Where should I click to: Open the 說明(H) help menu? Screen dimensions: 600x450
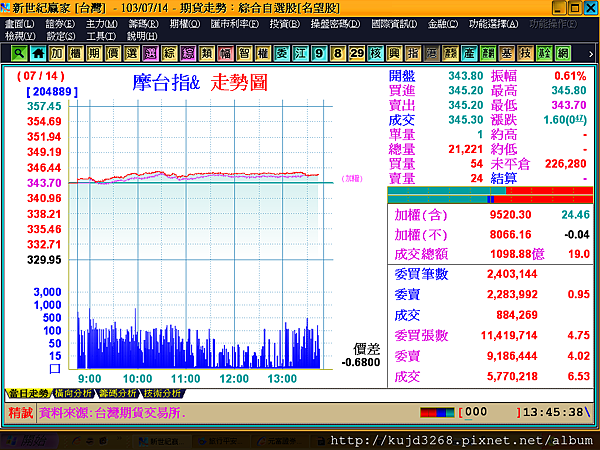[142, 36]
